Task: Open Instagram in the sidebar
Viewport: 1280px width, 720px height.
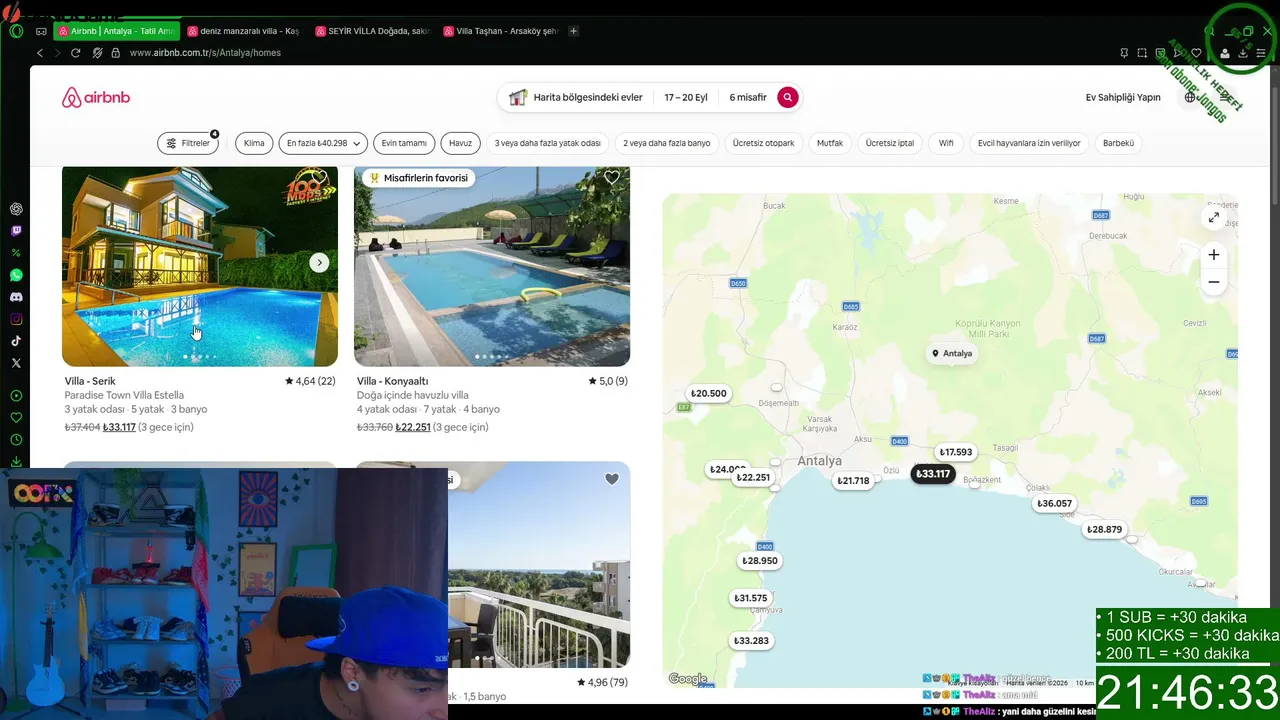Action: 16,319
